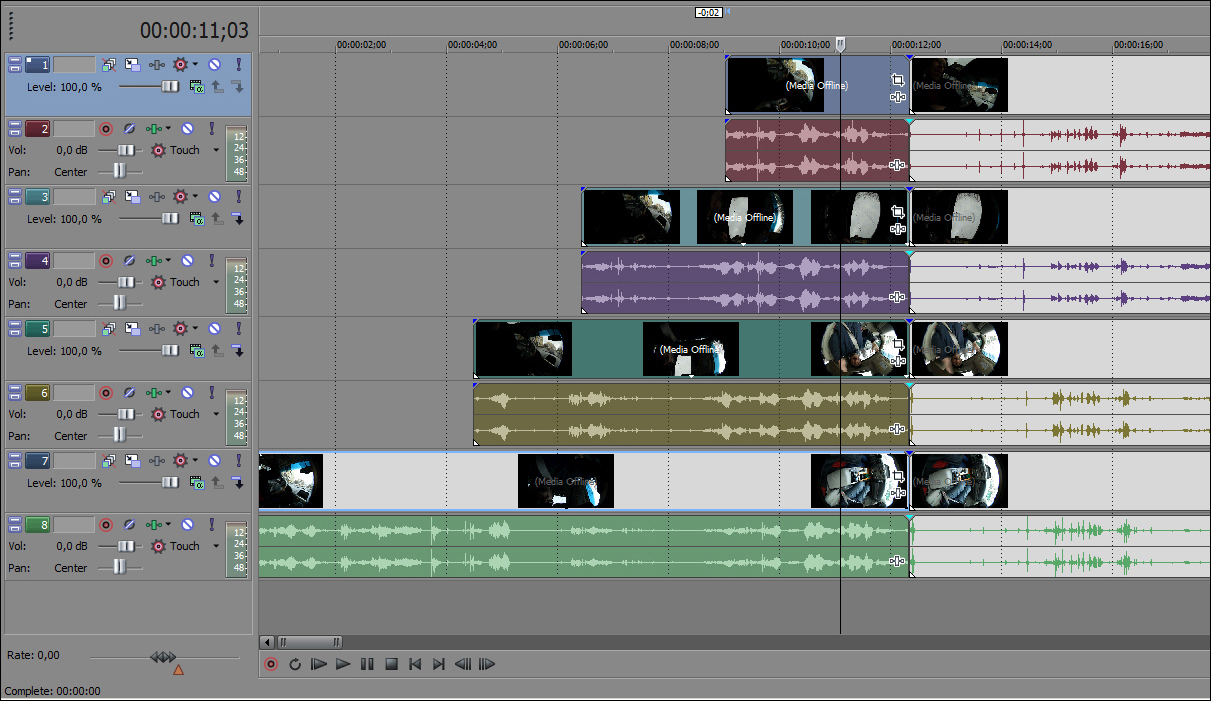The image size is (1211, 701).
Task: Click Make Compositing Child on track 7
Action: coord(238,483)
